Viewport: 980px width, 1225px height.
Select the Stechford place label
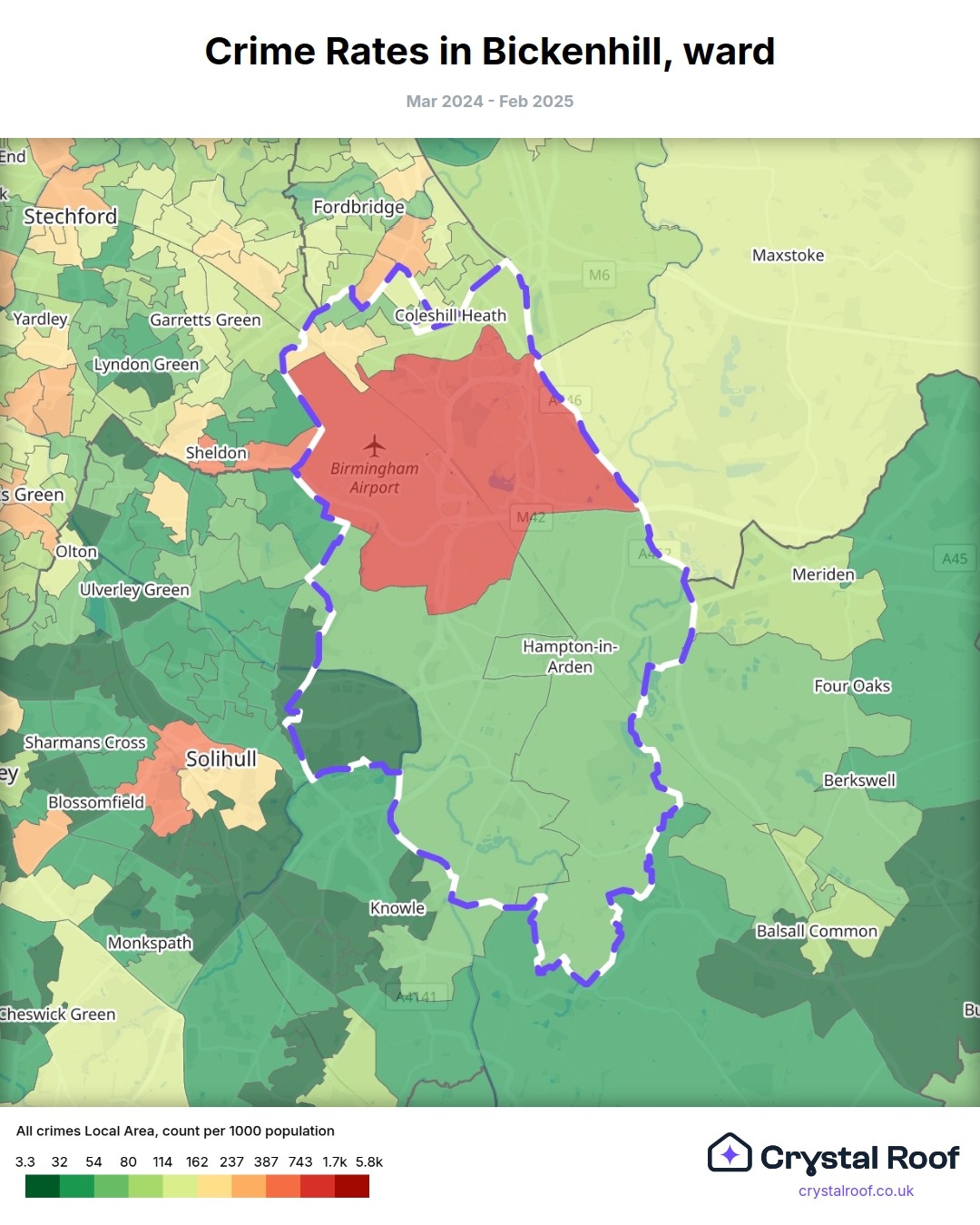tap(71, 216)
